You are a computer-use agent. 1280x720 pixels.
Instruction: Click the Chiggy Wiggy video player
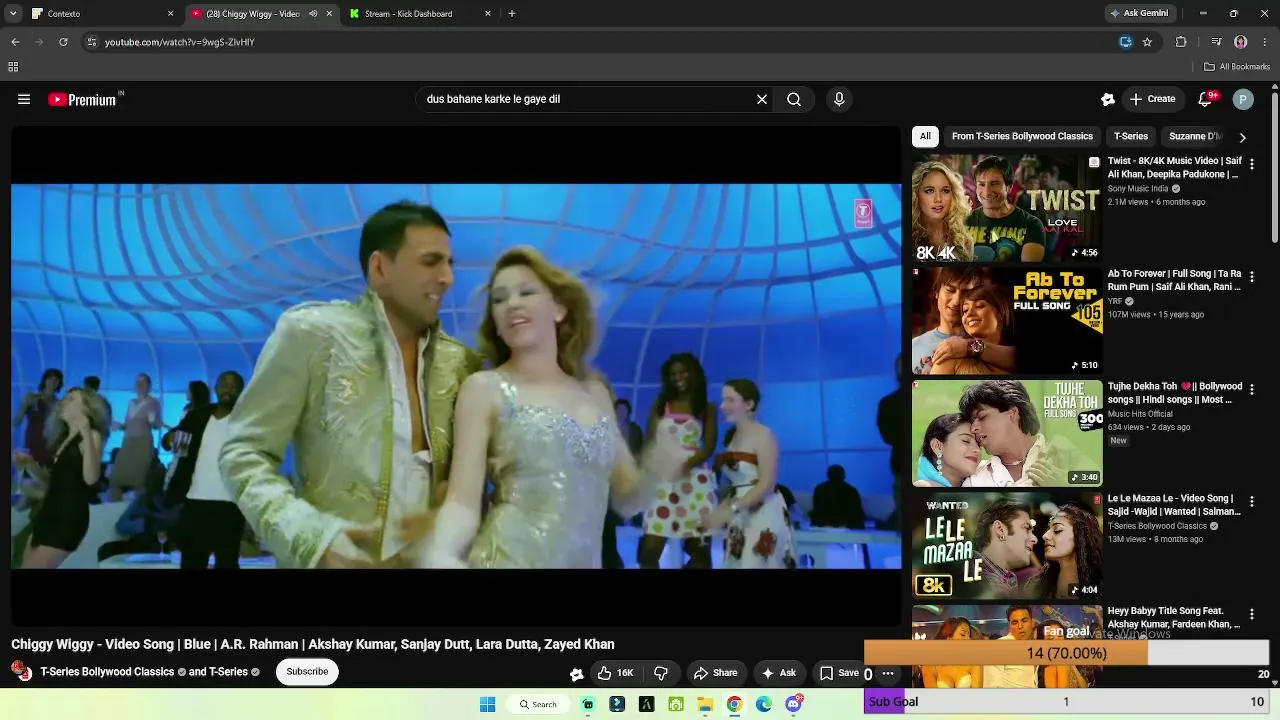(x=456, y=376)
